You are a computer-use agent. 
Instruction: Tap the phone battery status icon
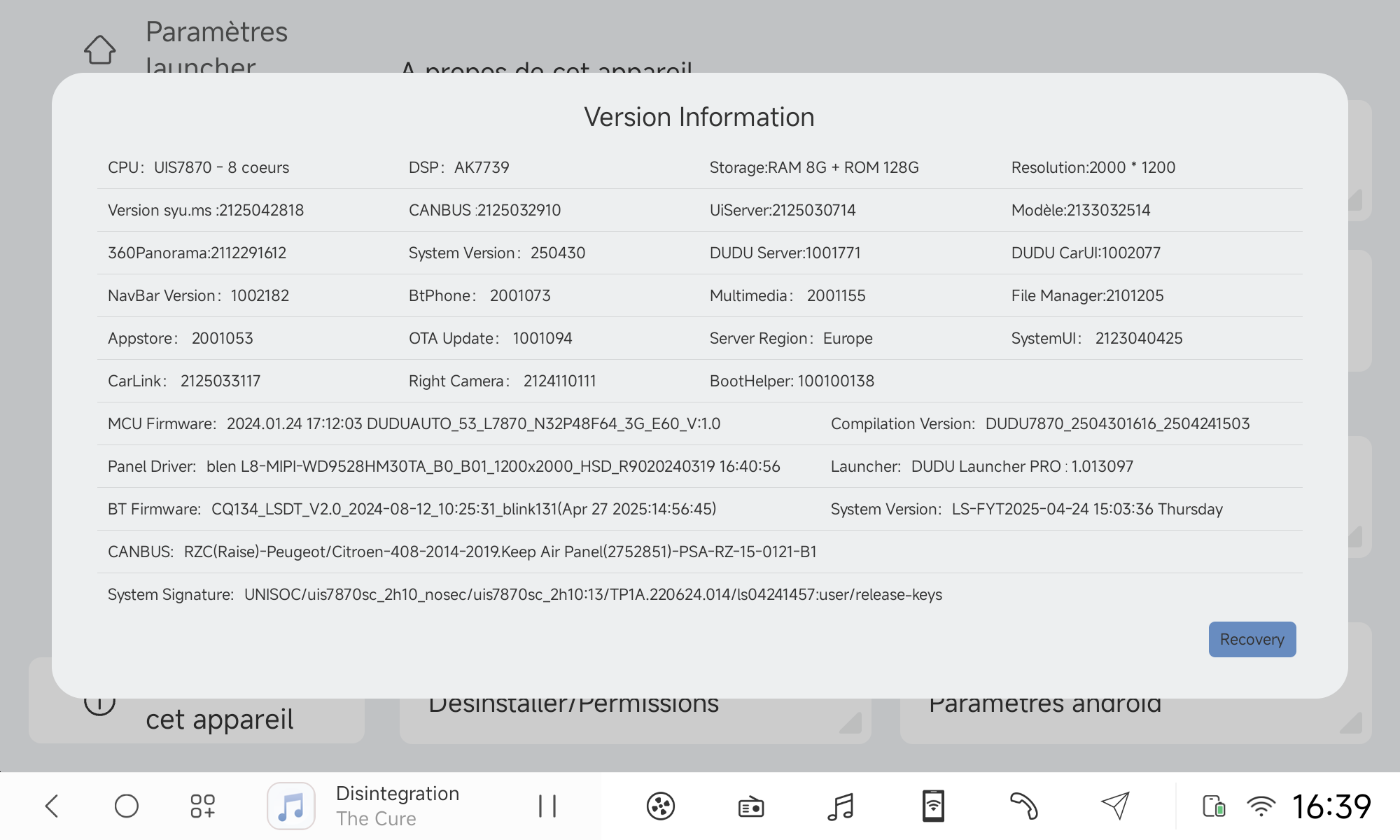click(1214, 806)
